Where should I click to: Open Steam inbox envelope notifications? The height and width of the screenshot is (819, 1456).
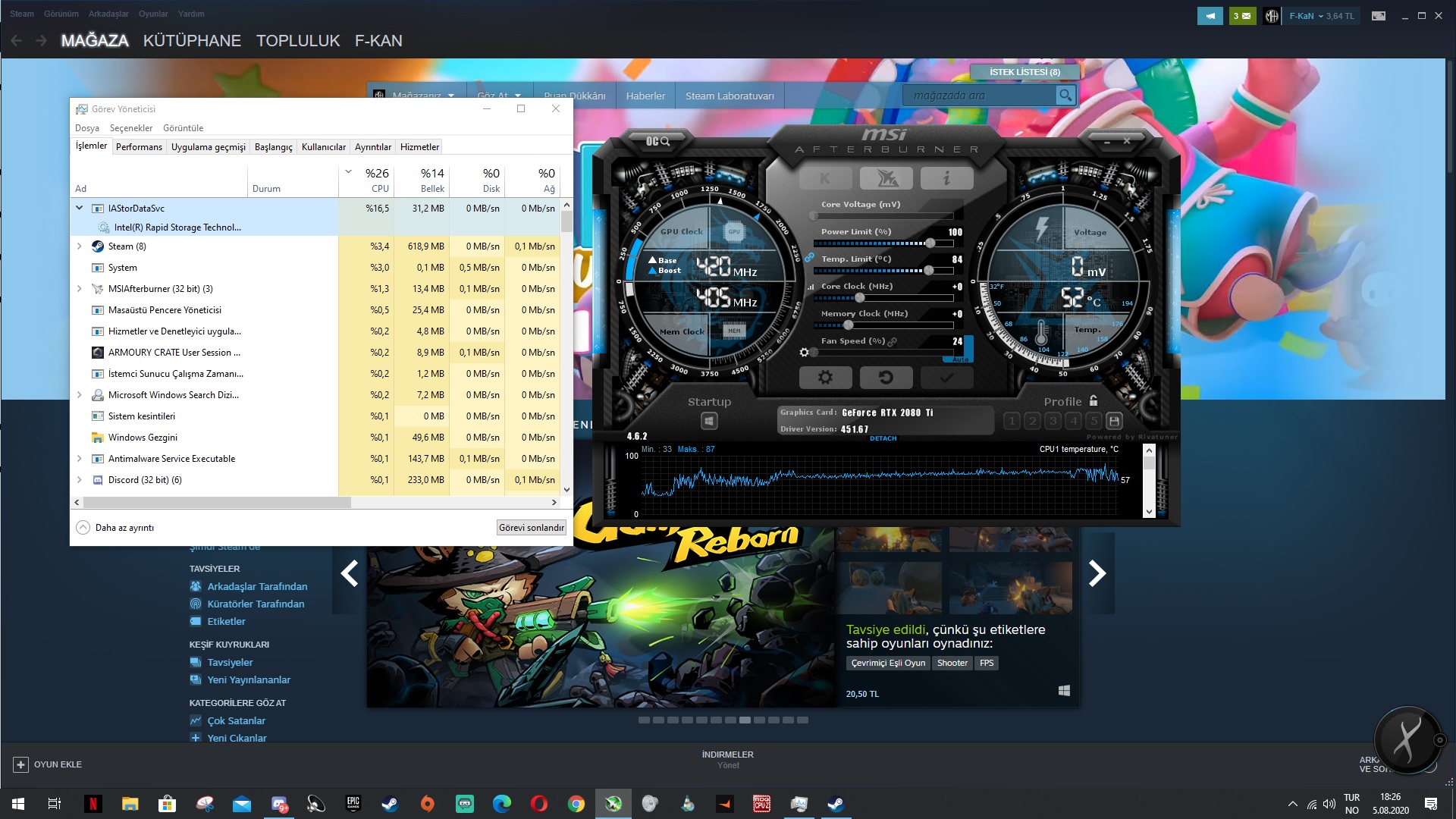coord(1242,15)
